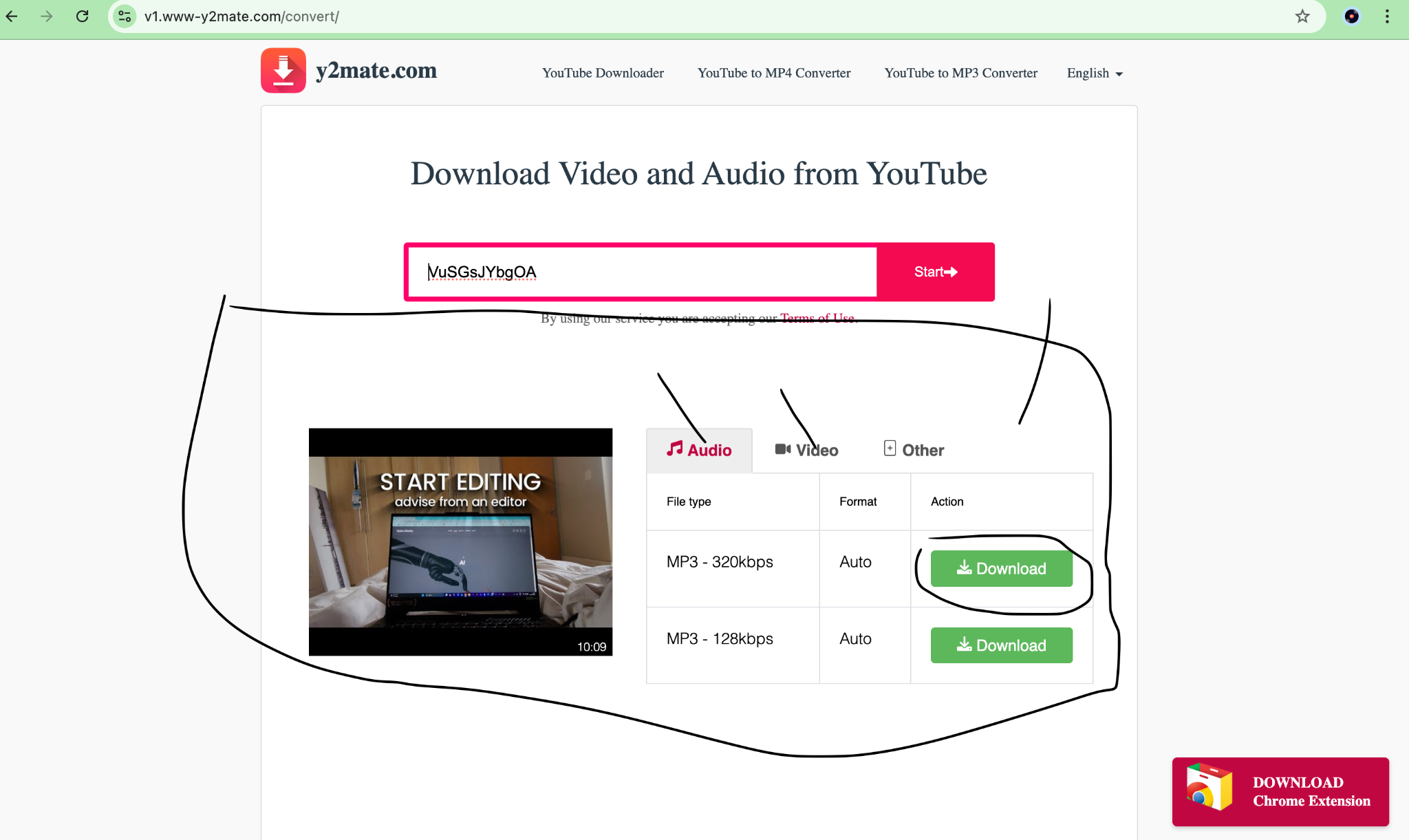
Task: Click the pink Start button
Action: pos(936,272)
